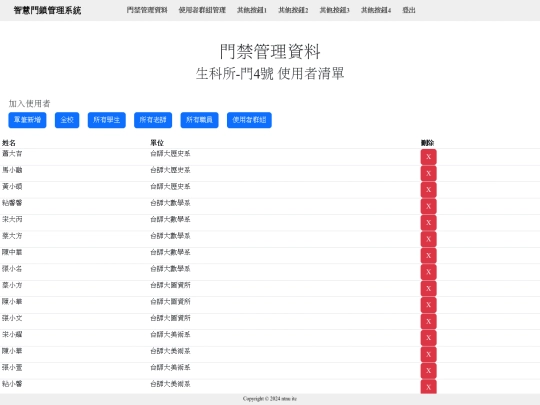Click the 門禁管理資料 page heading

[x=270, y=51]
